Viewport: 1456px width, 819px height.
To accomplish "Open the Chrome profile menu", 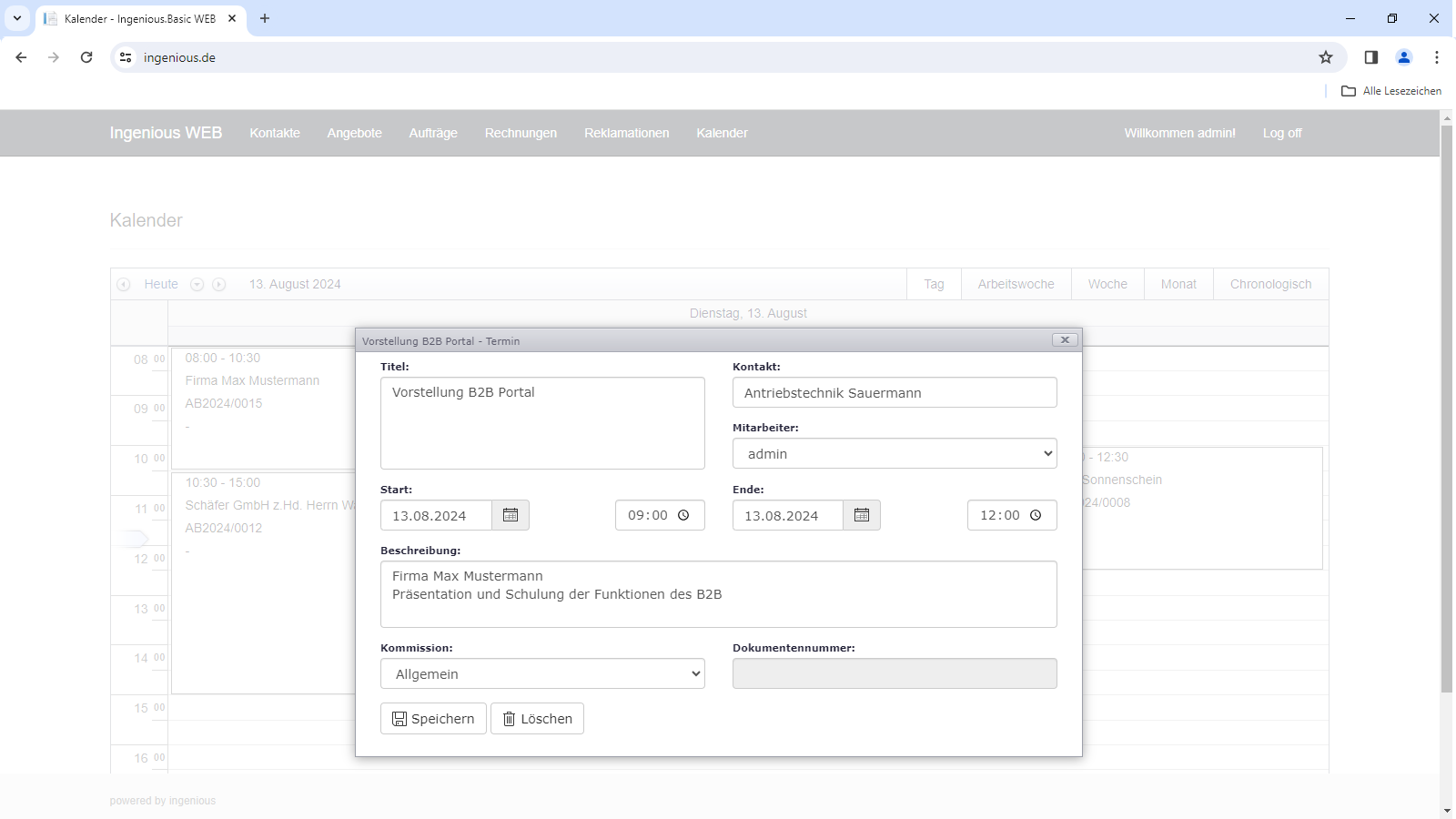I will [1404, 57].
